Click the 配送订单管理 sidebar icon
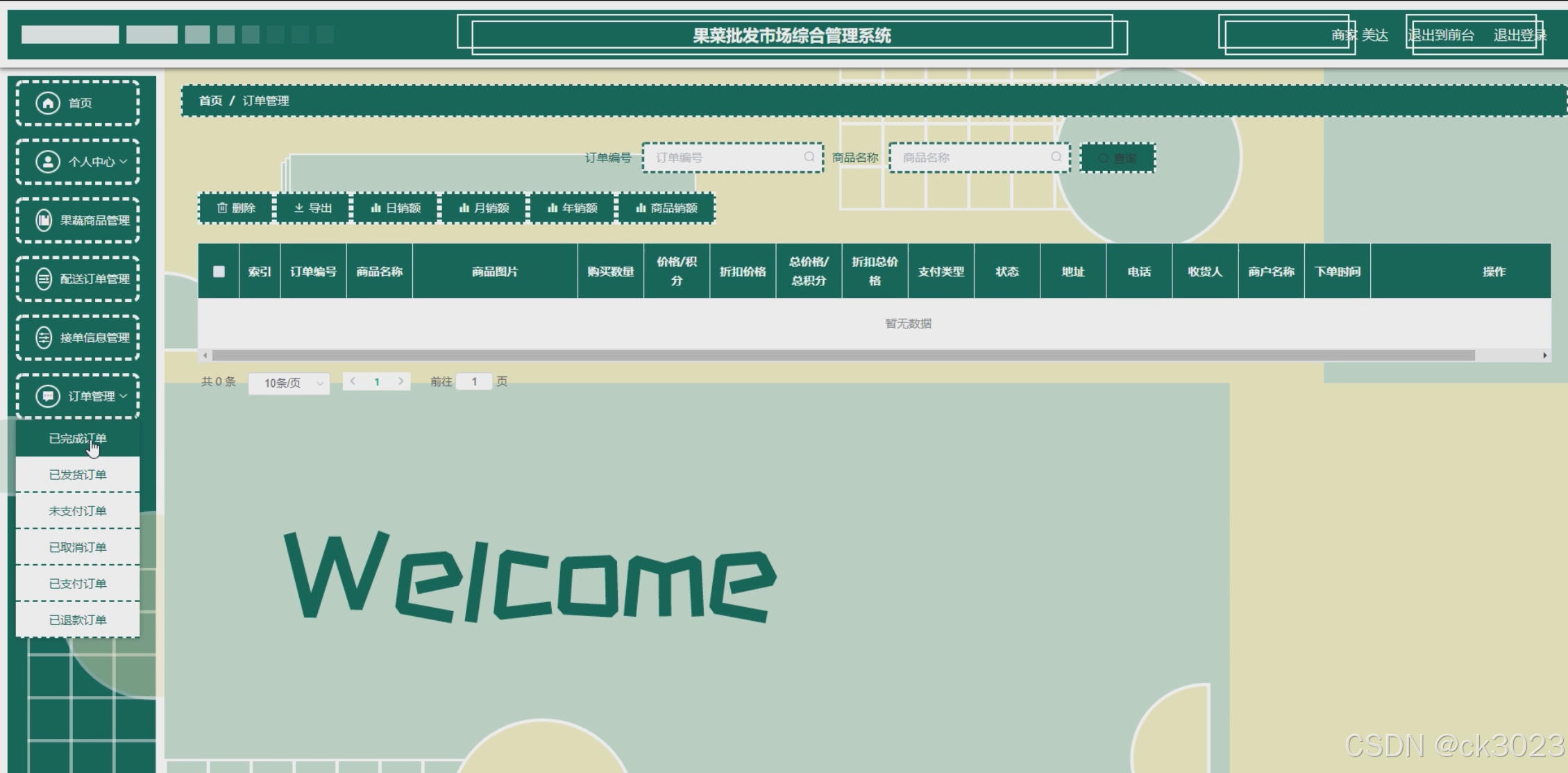Viewport: 1568px width, 773px height. point(44,279)
